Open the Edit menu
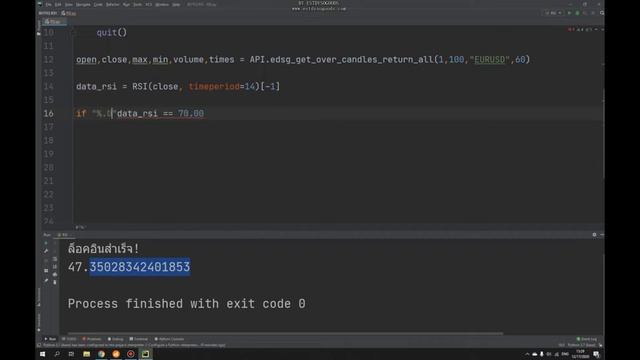 (x=58, y=4)
